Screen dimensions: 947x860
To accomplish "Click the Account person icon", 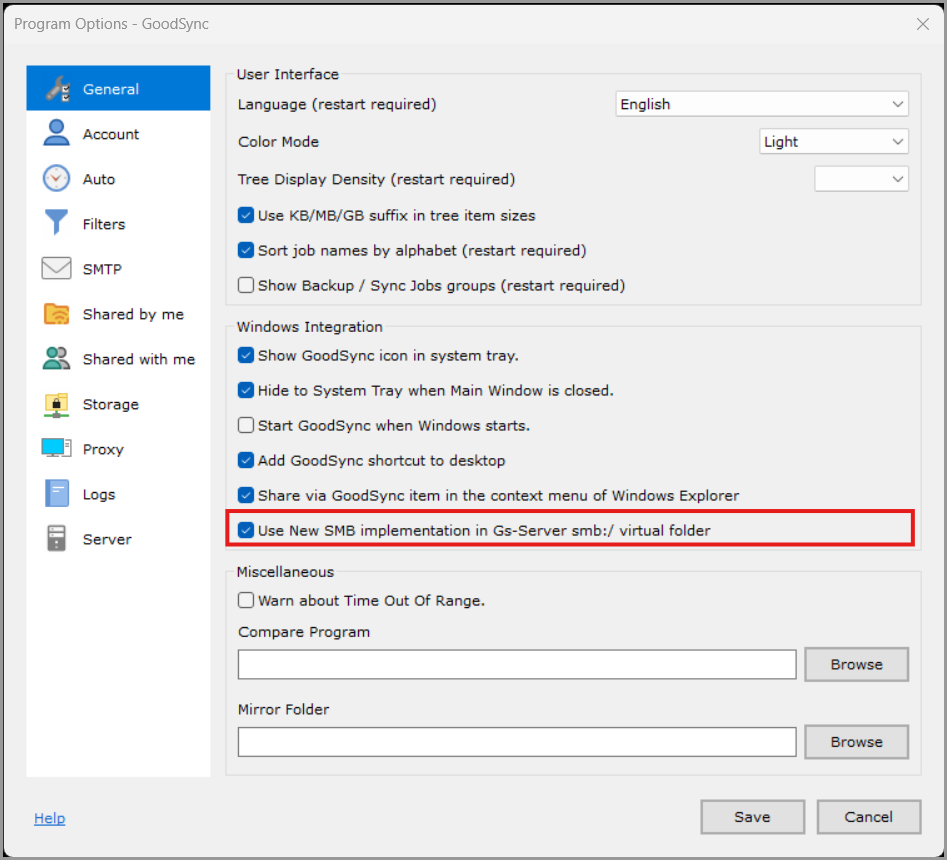I will click(56, 133).
